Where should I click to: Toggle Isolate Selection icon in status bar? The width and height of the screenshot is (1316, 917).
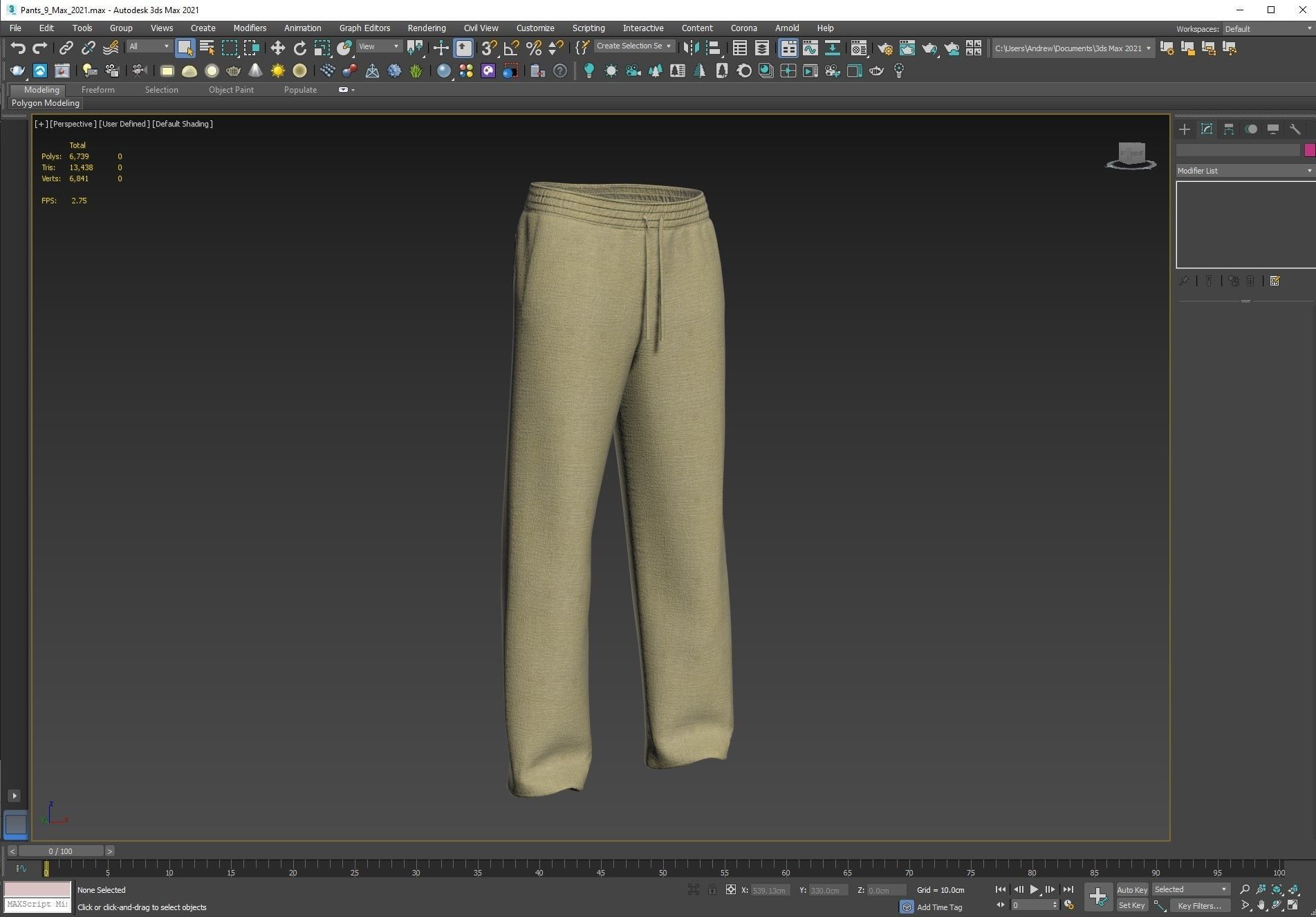[694, 890]
